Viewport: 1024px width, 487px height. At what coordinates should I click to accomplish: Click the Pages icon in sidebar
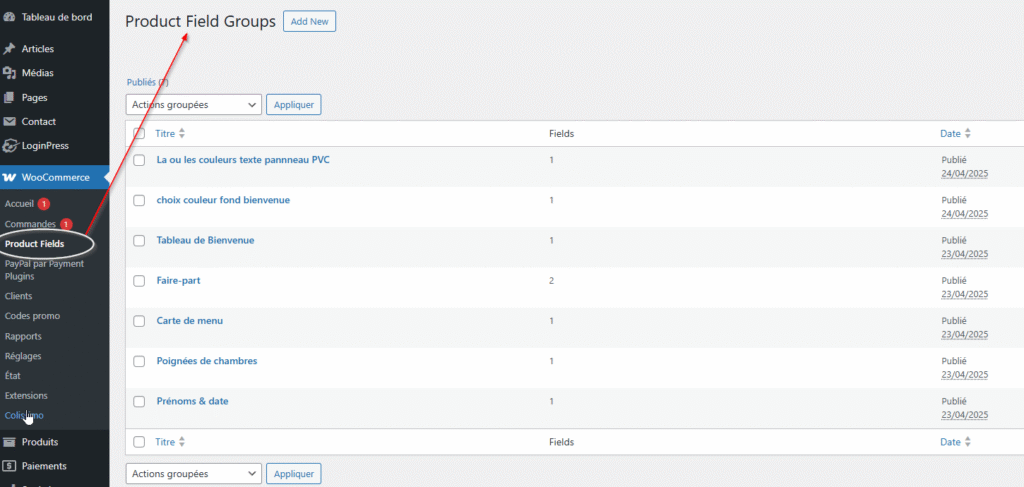click(x=10, y=98)
